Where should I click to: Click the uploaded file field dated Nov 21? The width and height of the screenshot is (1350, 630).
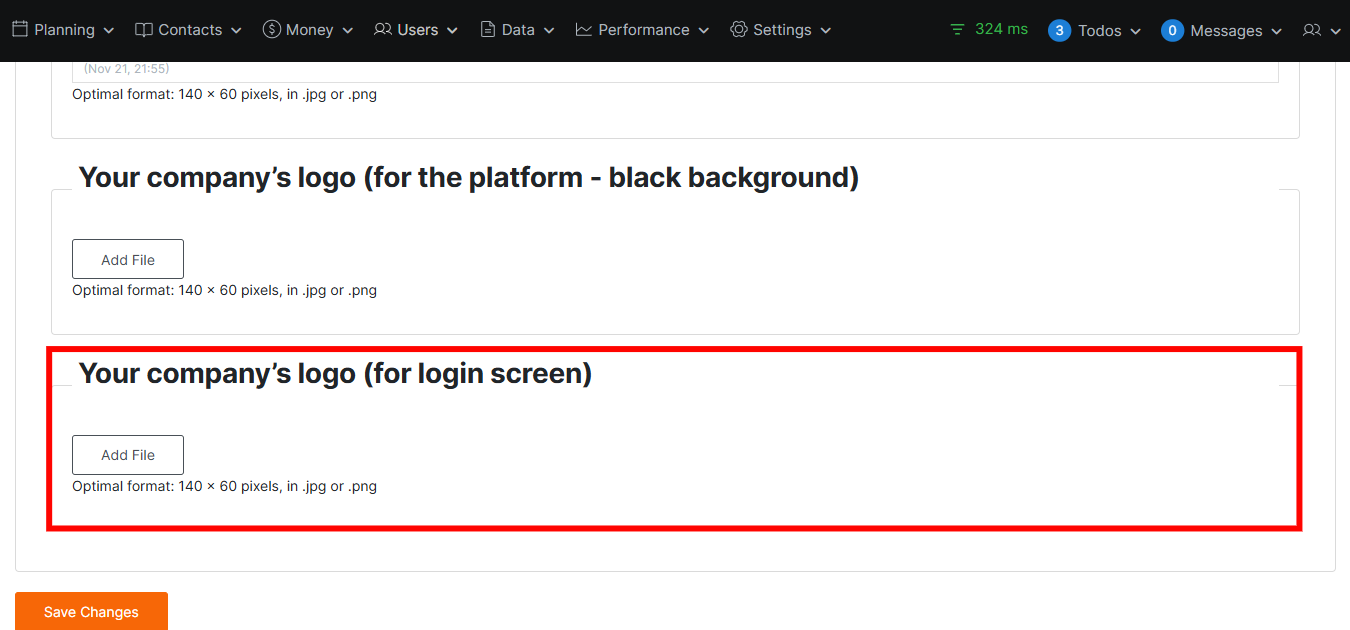(x=675, y=71)
